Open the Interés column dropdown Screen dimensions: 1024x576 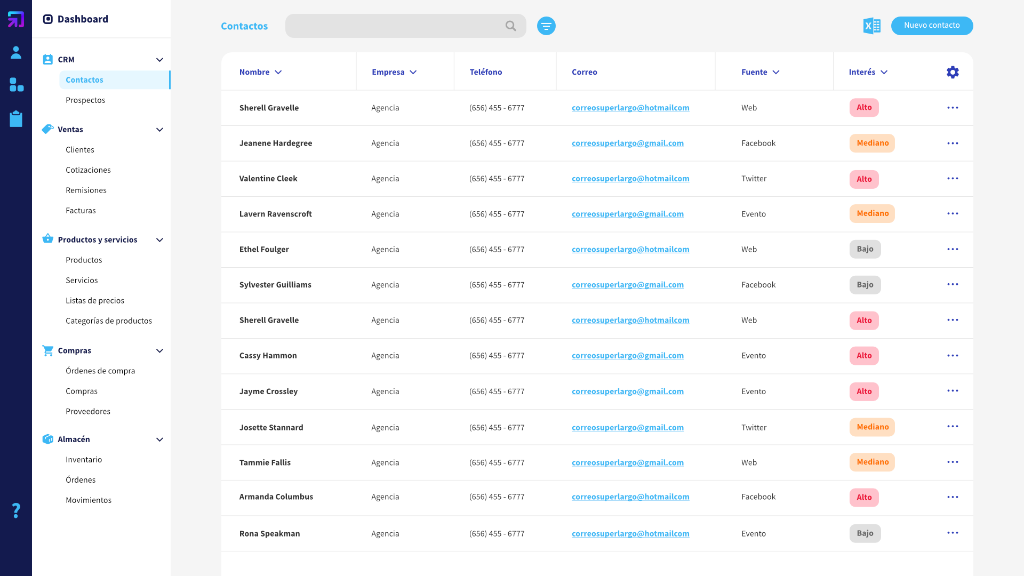tap(884, 72)
